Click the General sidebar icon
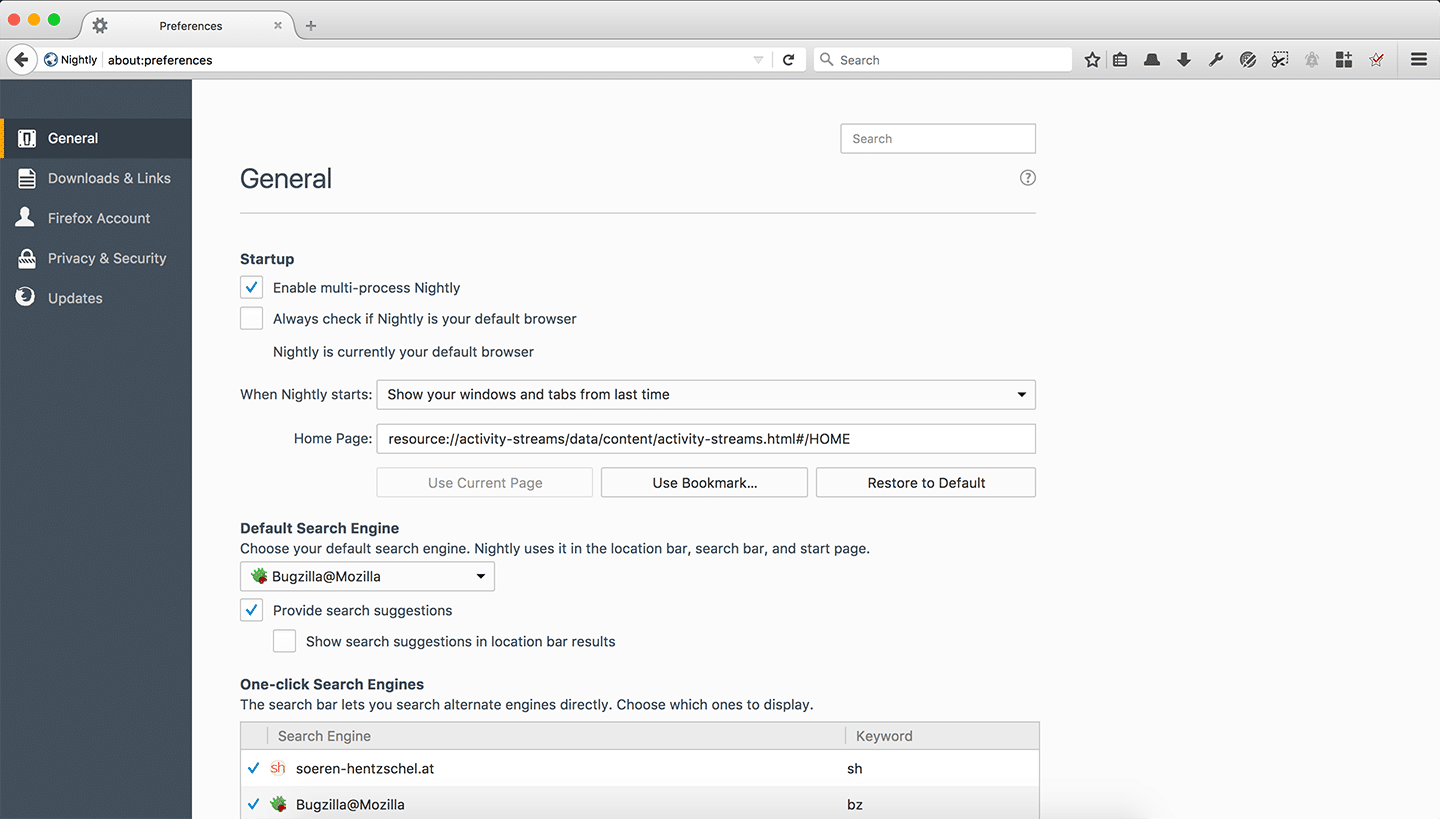1440x819 pixels. point(27,139)
